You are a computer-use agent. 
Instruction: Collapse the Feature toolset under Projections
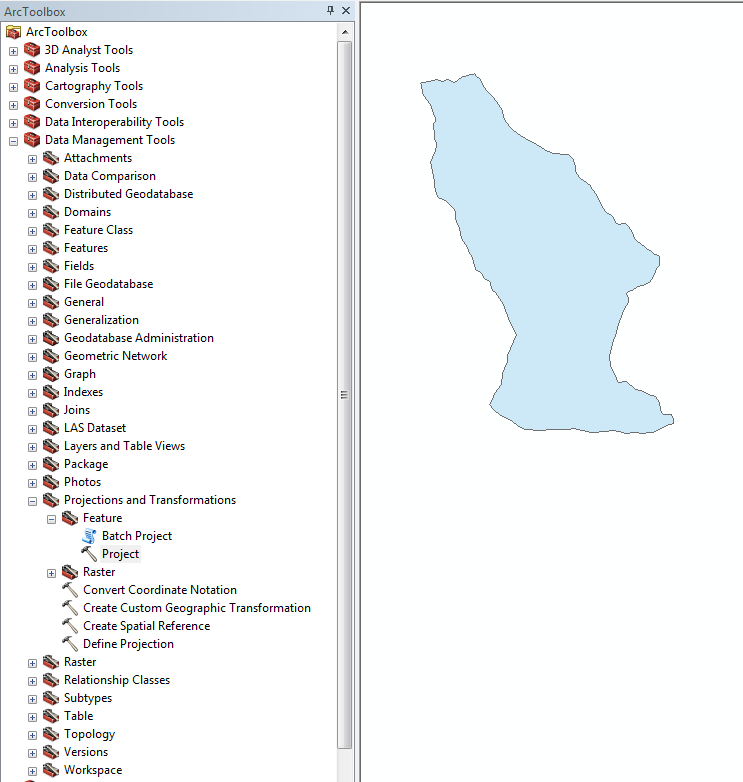(51, 519)
